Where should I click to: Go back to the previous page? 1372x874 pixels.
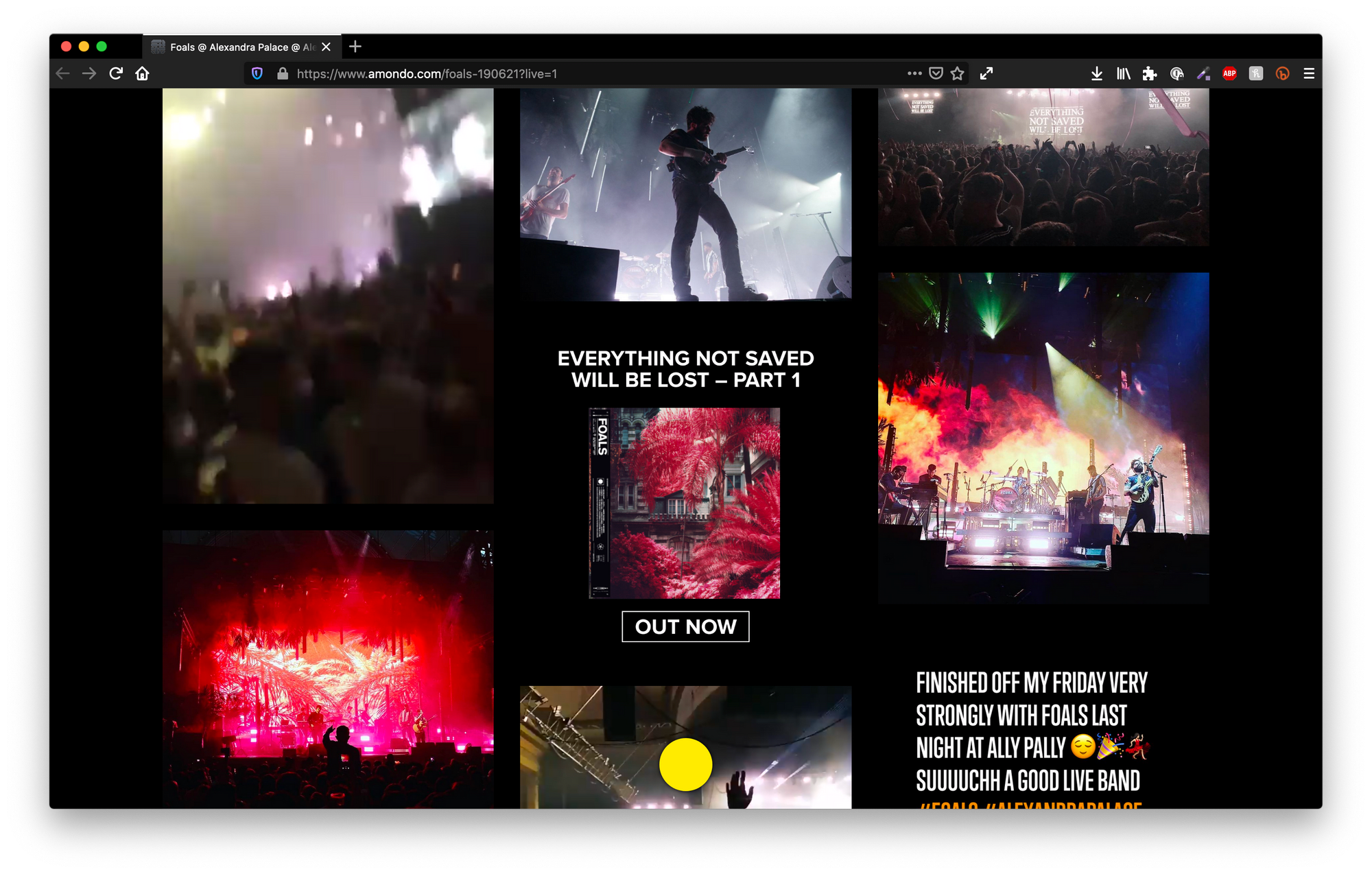(x=63, y=73)
